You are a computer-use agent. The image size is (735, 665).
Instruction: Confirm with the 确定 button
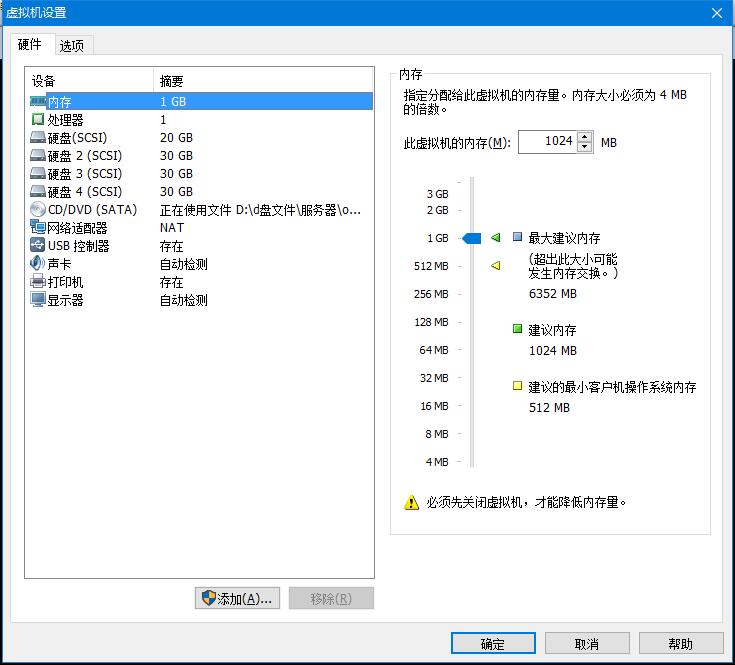point(493,643)
